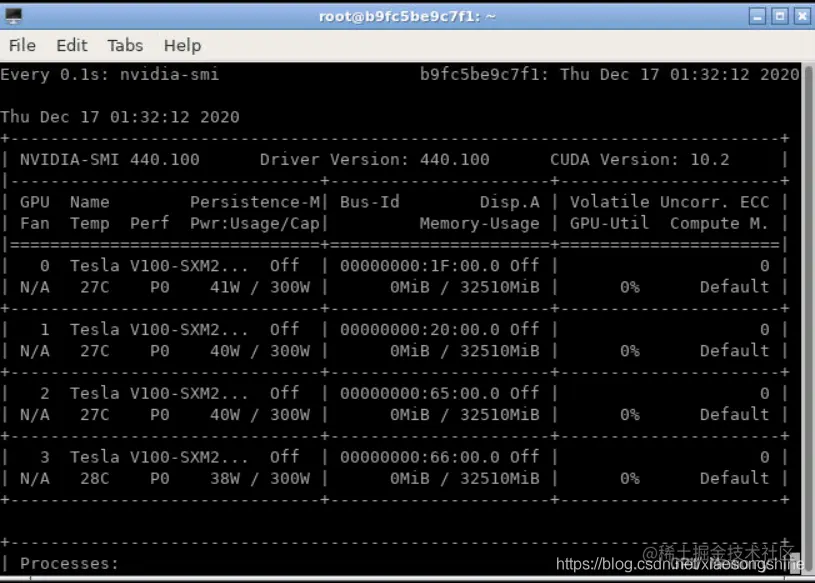Click the 'GPU-Util' column header
The width and height of the screenshot is (815, 583).
pyautogui.click(x=610, y=223)
